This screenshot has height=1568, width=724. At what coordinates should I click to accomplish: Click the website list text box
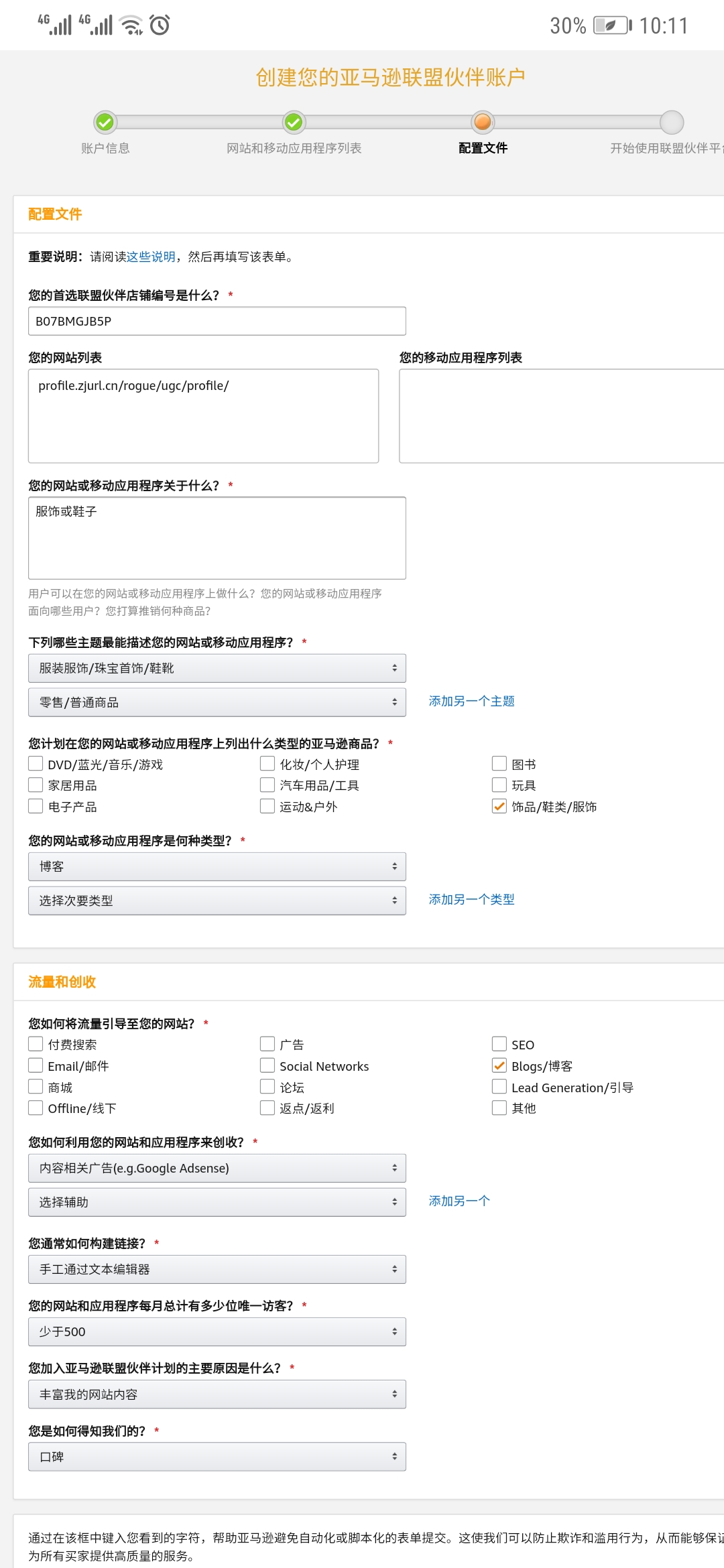[203, 416]
